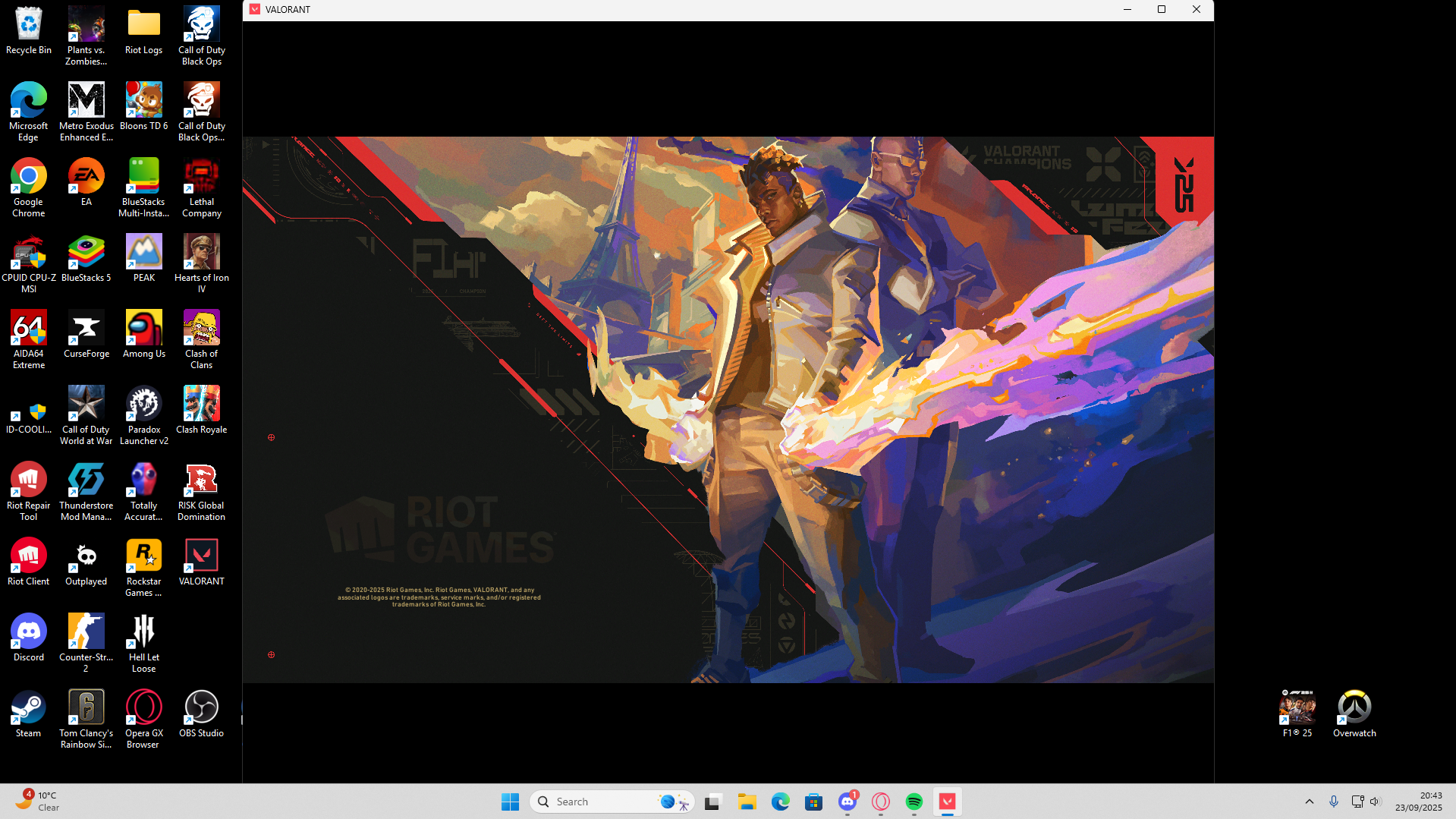Select the BlueStacks Multi-Instance shortcut
Screen dimensions: 1456x819
pos(144,188)
